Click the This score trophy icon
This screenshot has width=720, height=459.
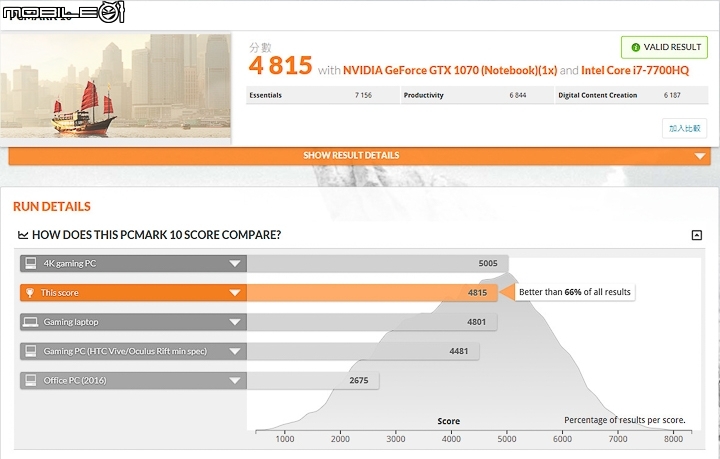pos(30,293)
